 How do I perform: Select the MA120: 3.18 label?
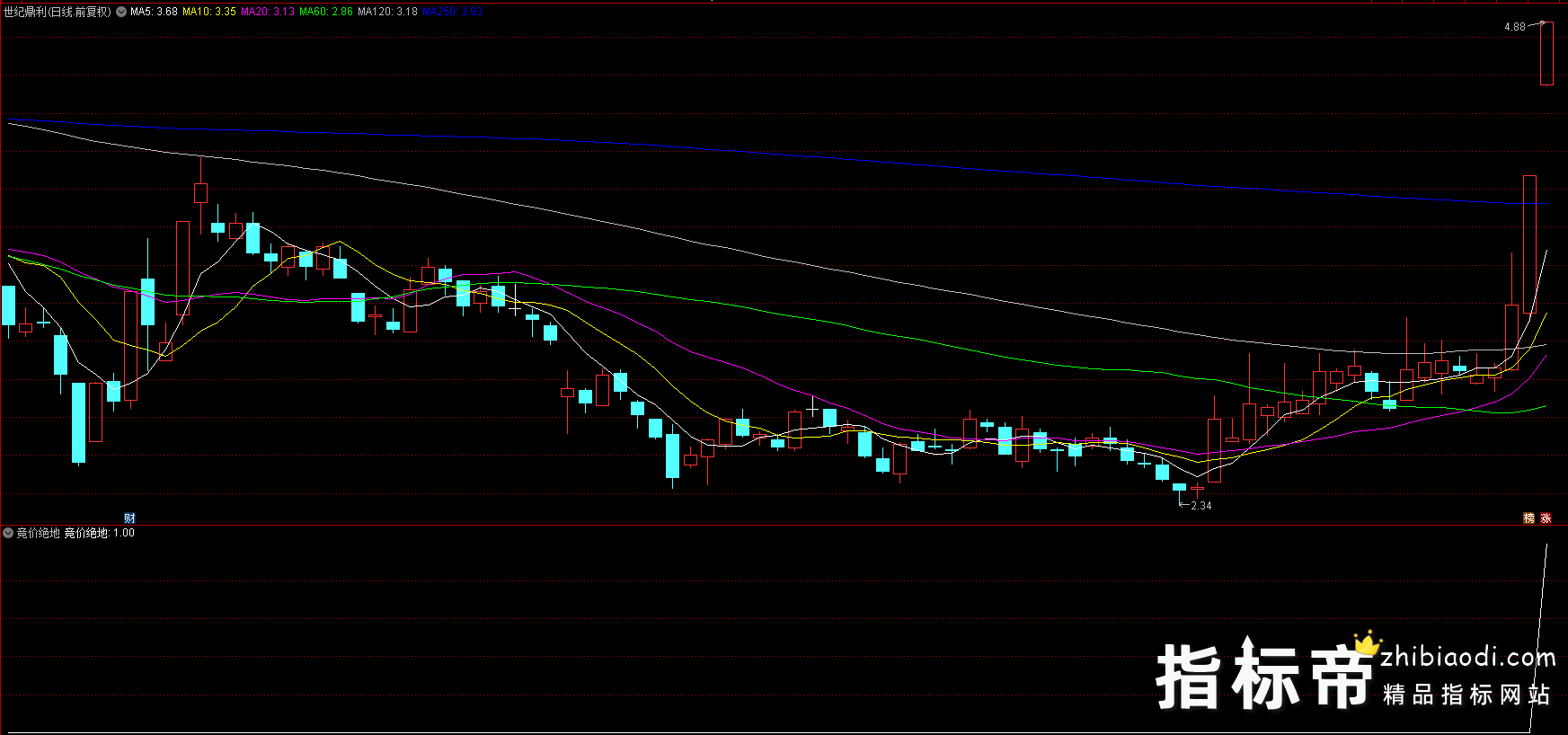click(387, 12)
